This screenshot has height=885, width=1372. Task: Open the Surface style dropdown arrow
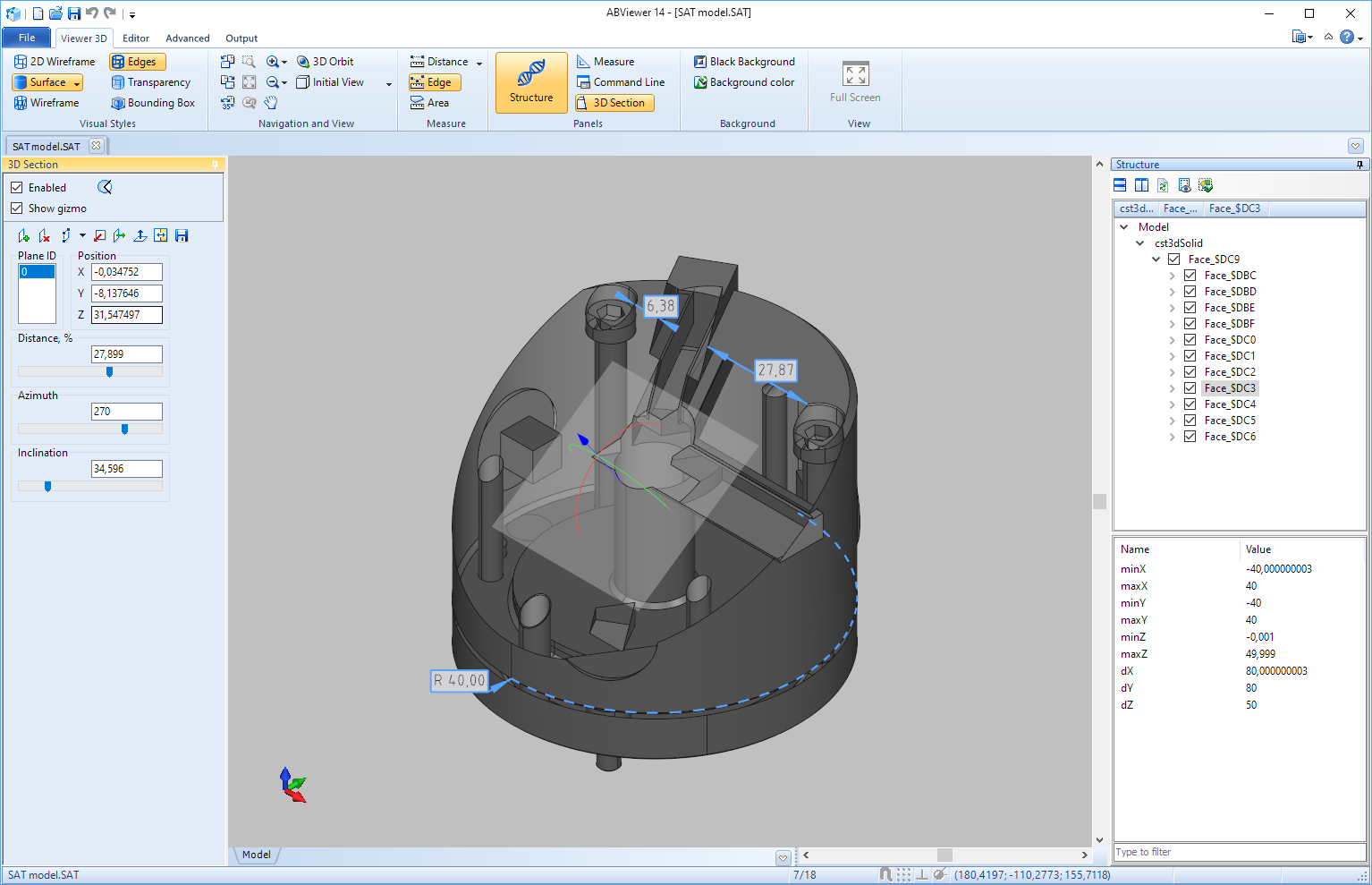78,83
